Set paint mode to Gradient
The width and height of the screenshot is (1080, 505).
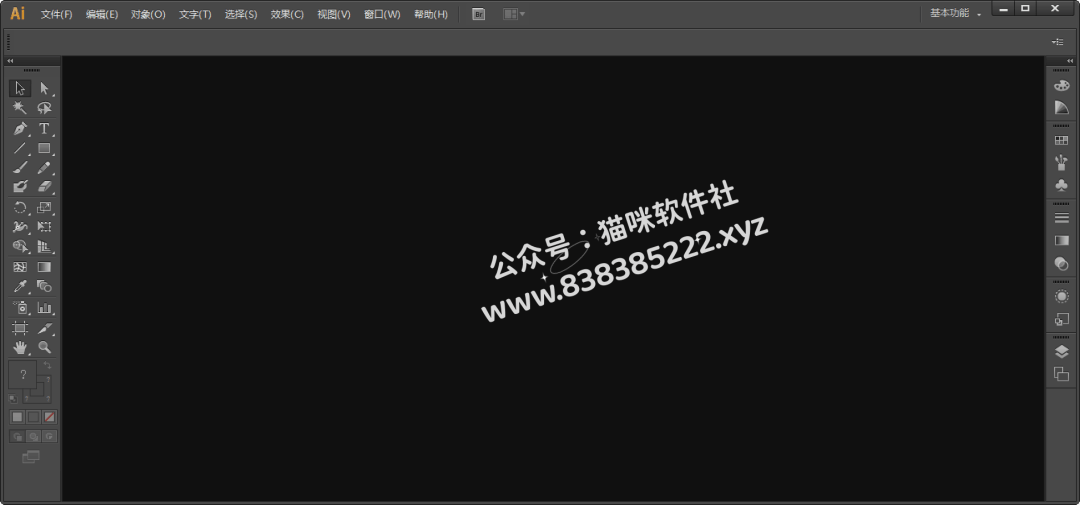[x=33, y=417]
